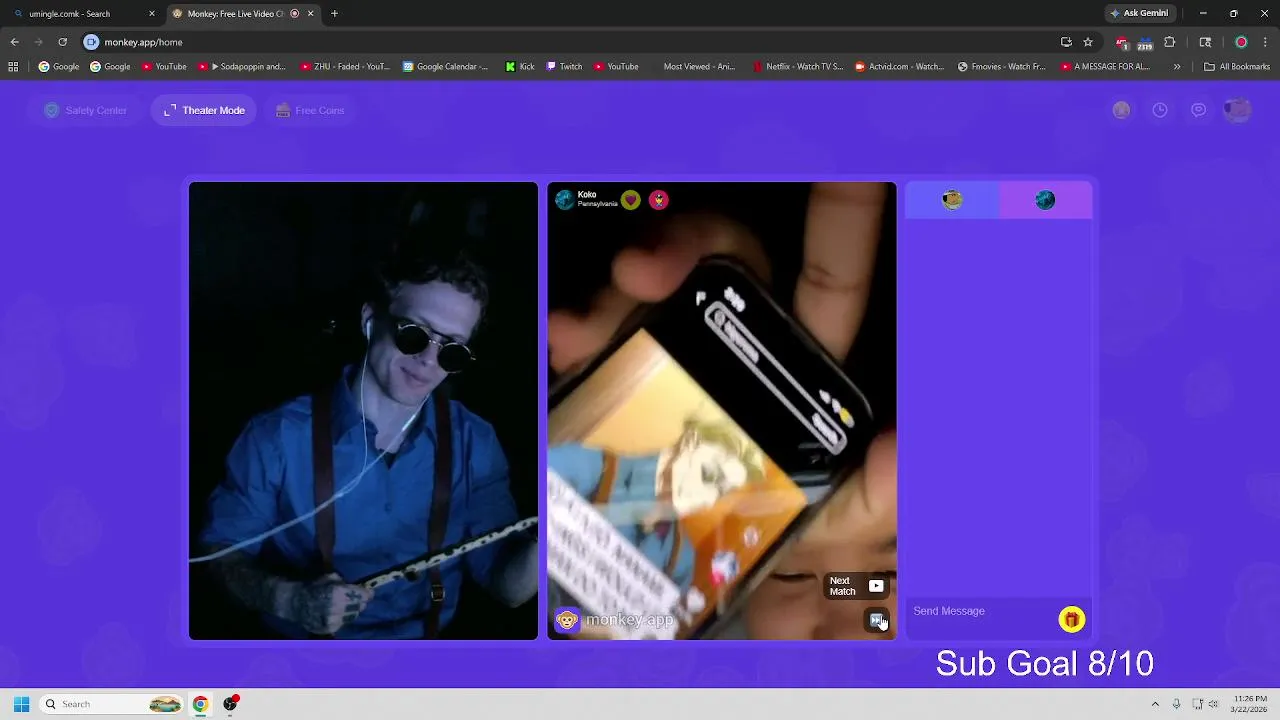
Task: Close the umingle.comk Search tab
Action: [x=152, y=14]
